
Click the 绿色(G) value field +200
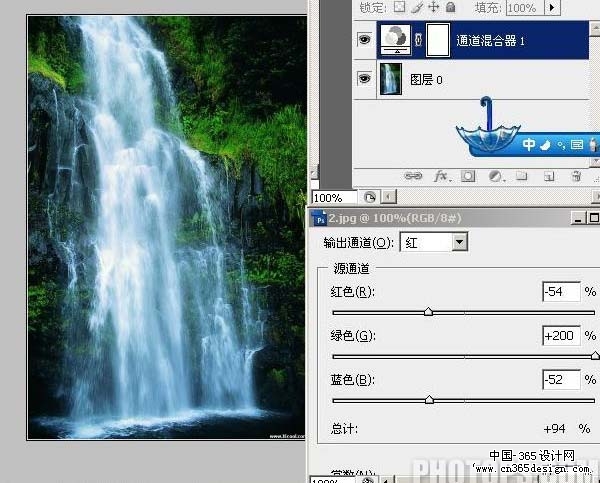[x=561, y=336]
